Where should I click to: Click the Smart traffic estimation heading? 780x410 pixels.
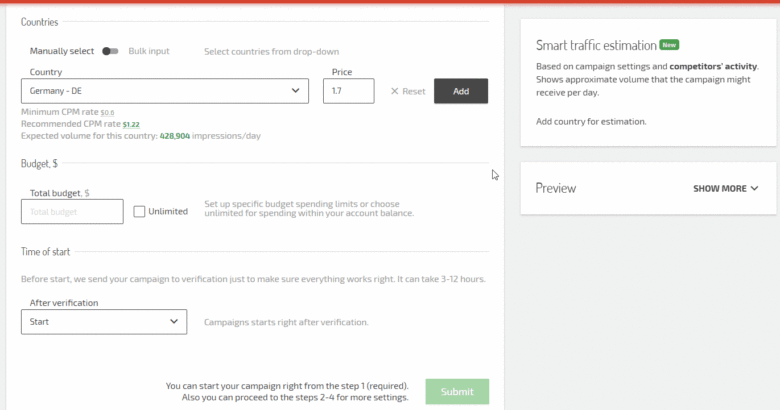[x=596, y=45]
